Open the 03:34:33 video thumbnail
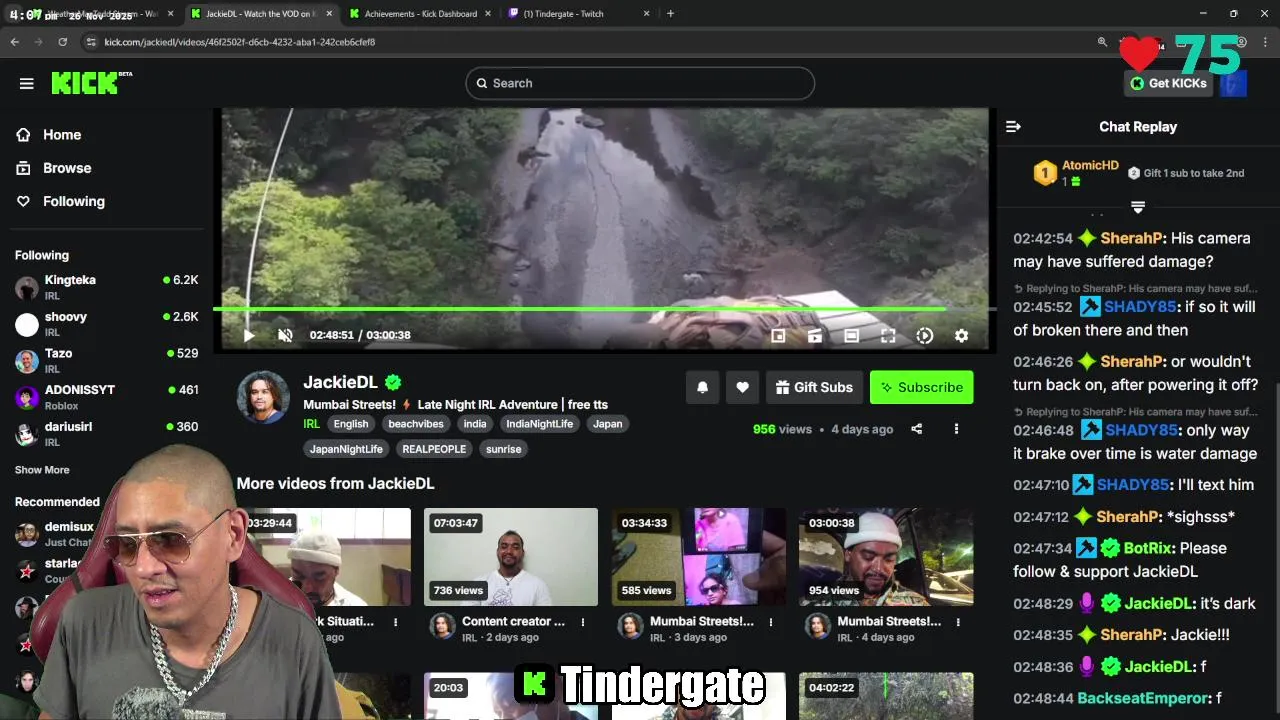 pos(698,557)
